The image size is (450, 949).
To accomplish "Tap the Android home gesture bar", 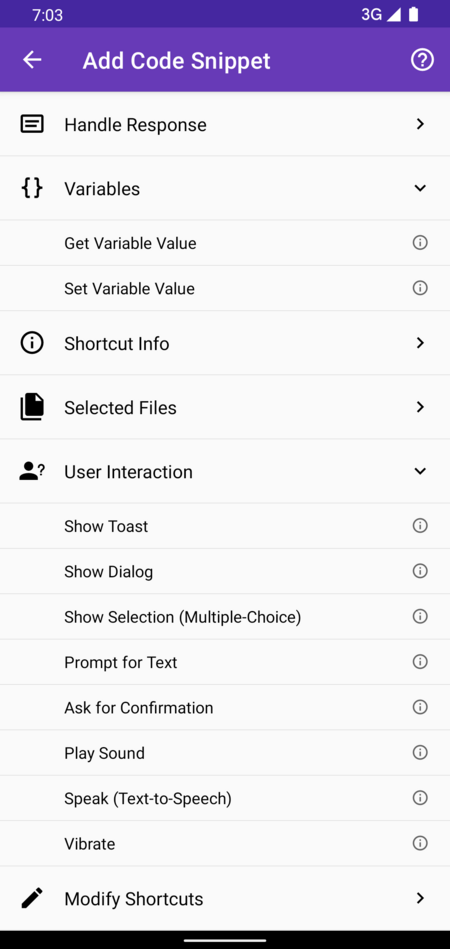I will [225, 940].
